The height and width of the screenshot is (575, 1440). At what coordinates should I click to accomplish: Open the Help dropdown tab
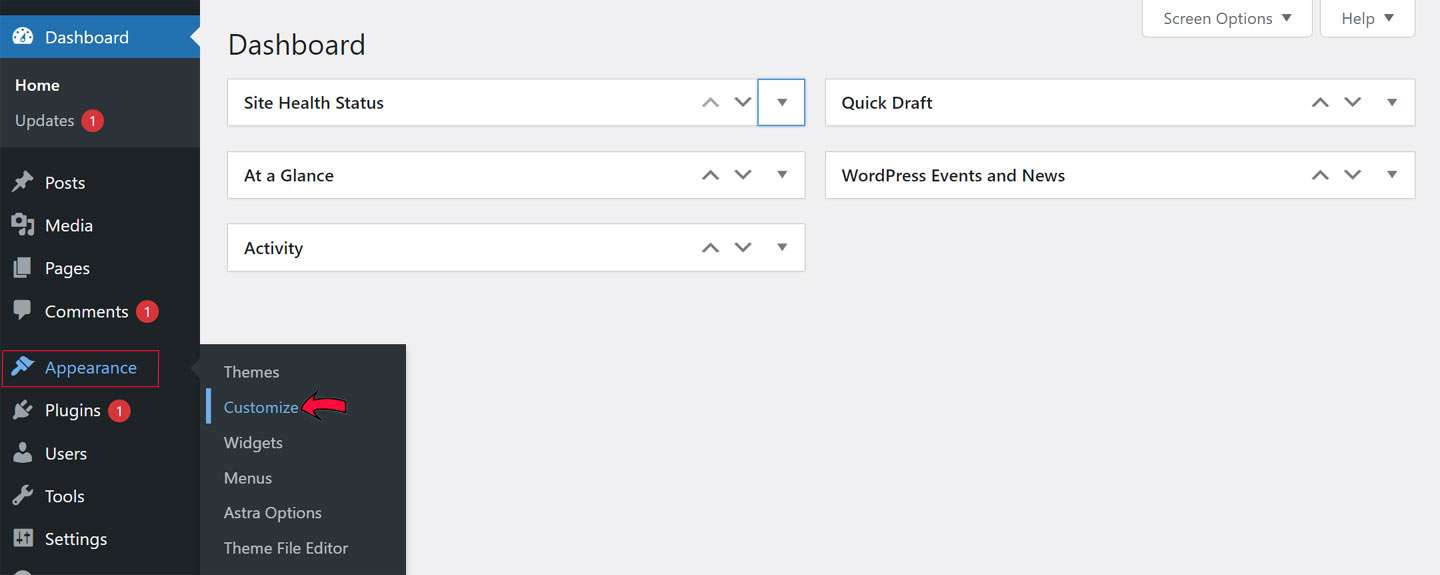pyautogui.click(x=1367, y=18)
